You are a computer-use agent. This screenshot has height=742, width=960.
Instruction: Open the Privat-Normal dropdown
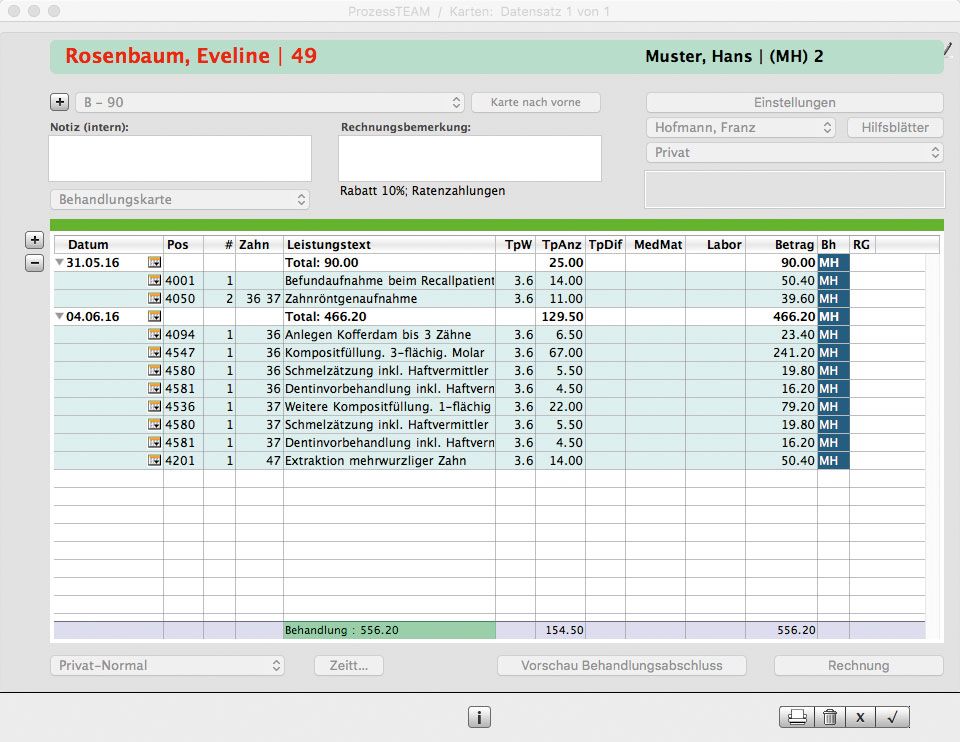[x=167, y=666]
